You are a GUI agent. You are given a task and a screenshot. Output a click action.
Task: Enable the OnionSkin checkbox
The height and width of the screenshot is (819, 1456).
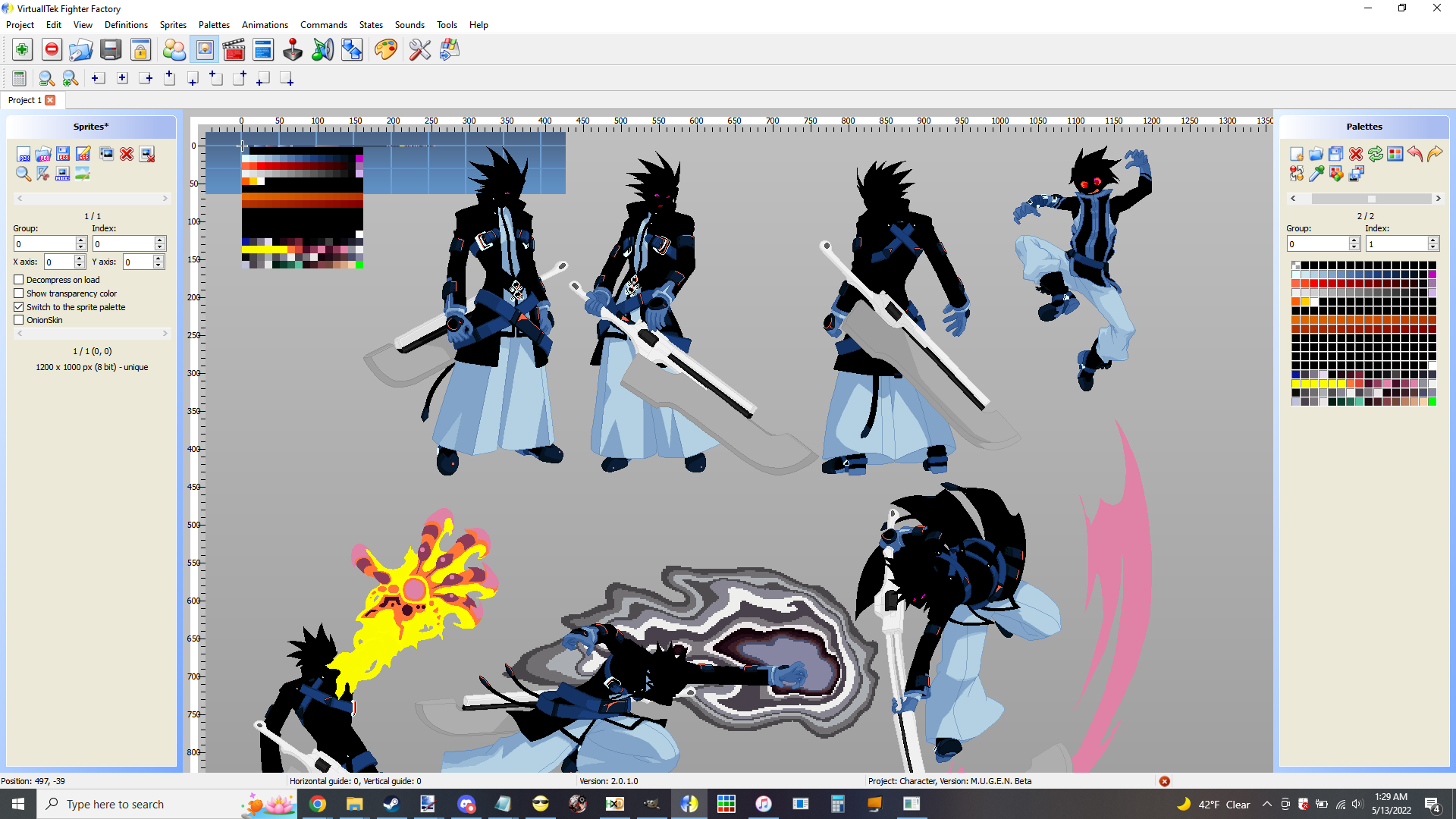[x=19, y=320]
